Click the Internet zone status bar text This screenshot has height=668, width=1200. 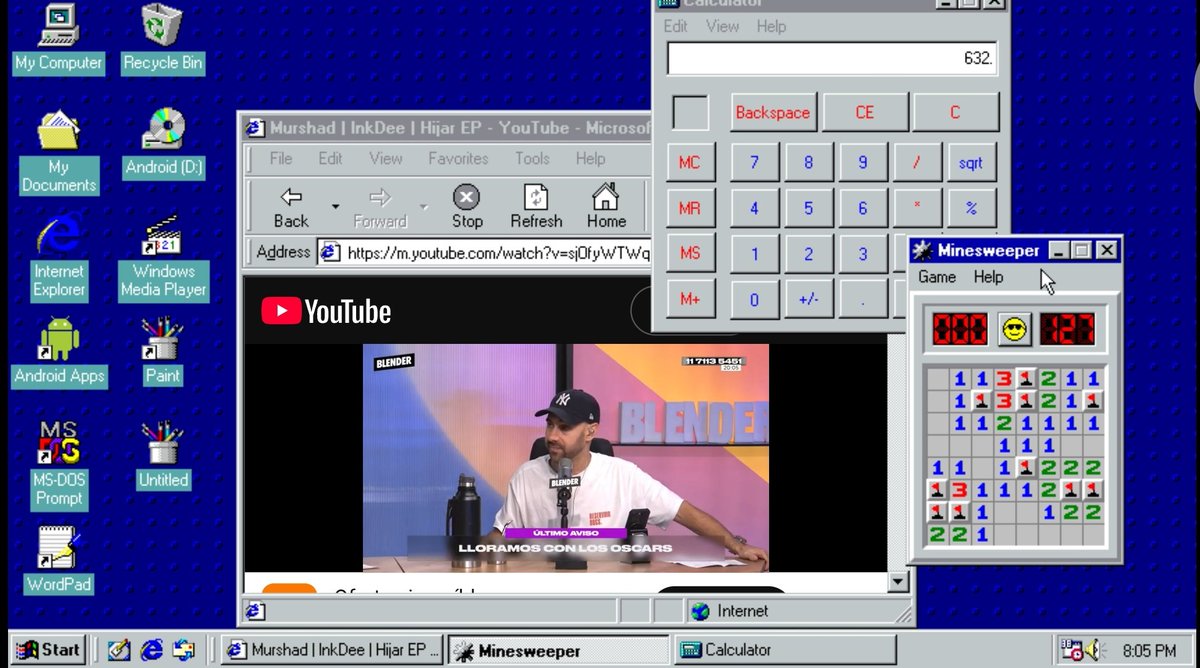[742, 611]
